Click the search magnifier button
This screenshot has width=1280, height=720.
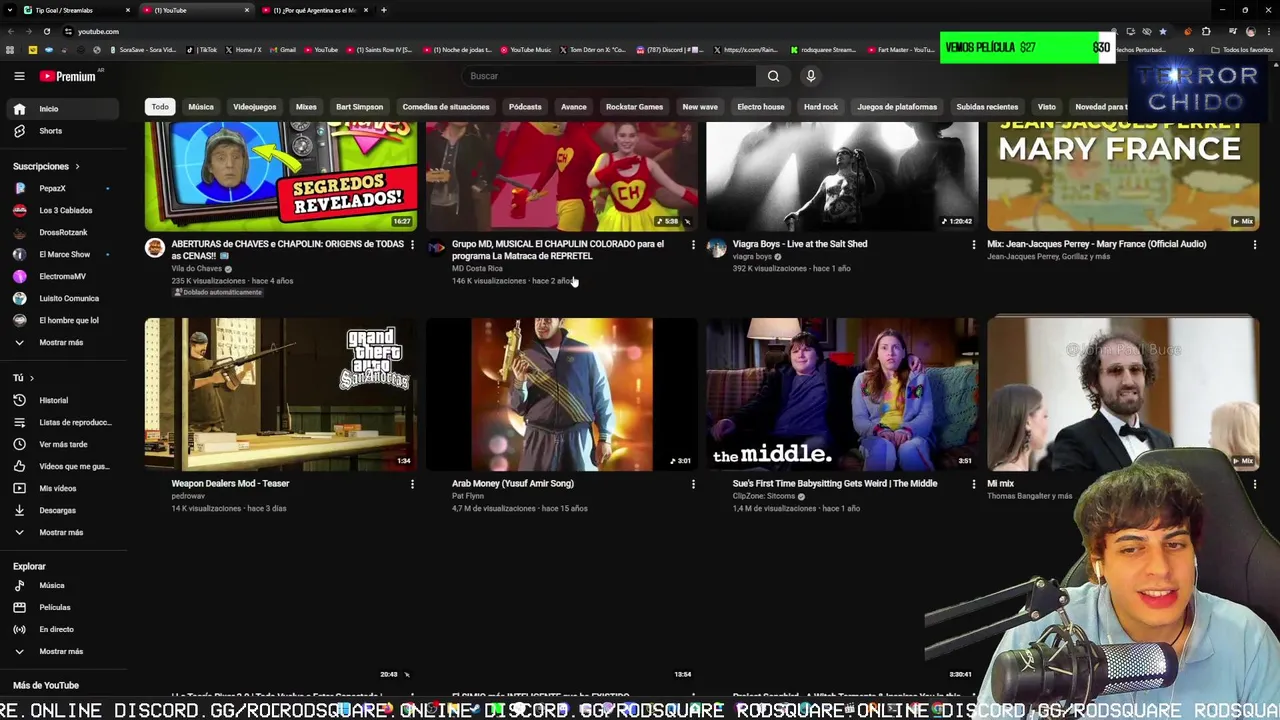pyautogui.click(x=773, y=76)
